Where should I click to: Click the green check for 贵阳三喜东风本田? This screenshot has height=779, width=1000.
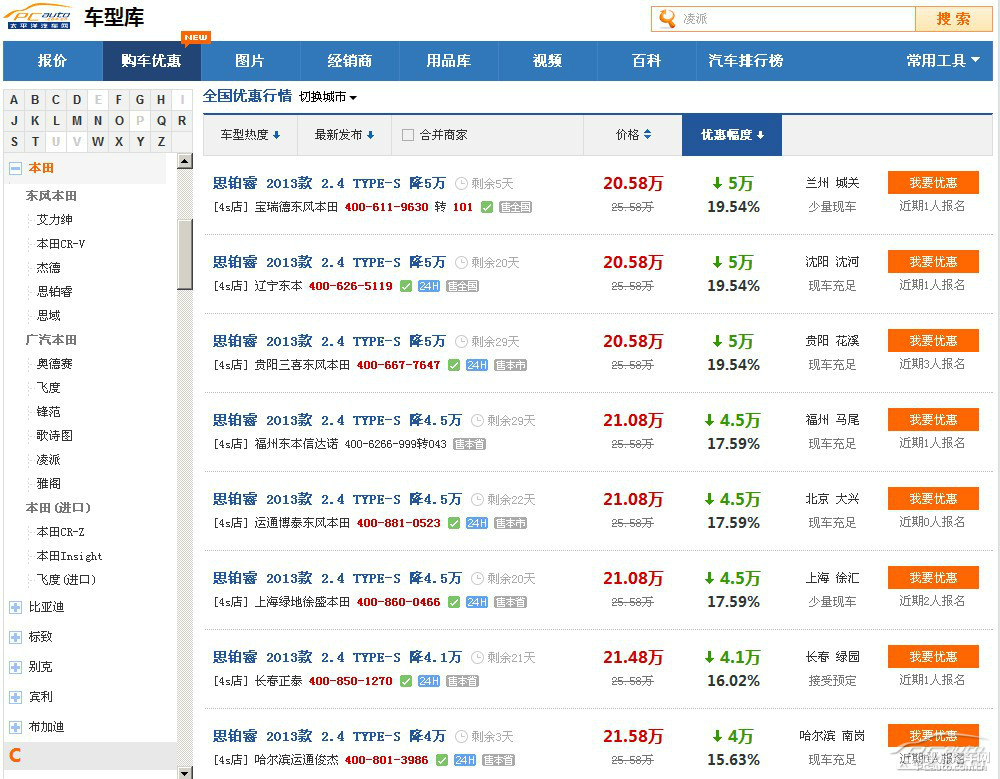pyautogui.click(x=454, y=365)
